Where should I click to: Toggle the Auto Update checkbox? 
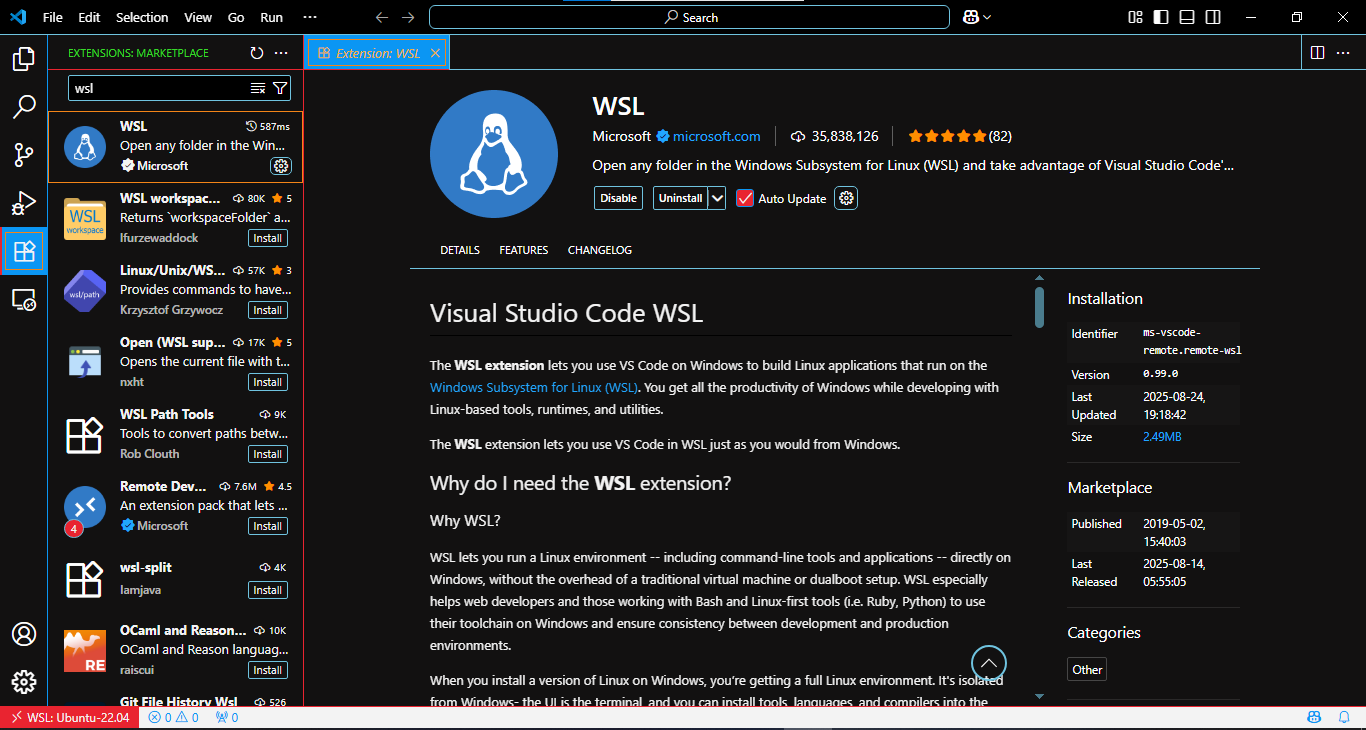[745, 198]
